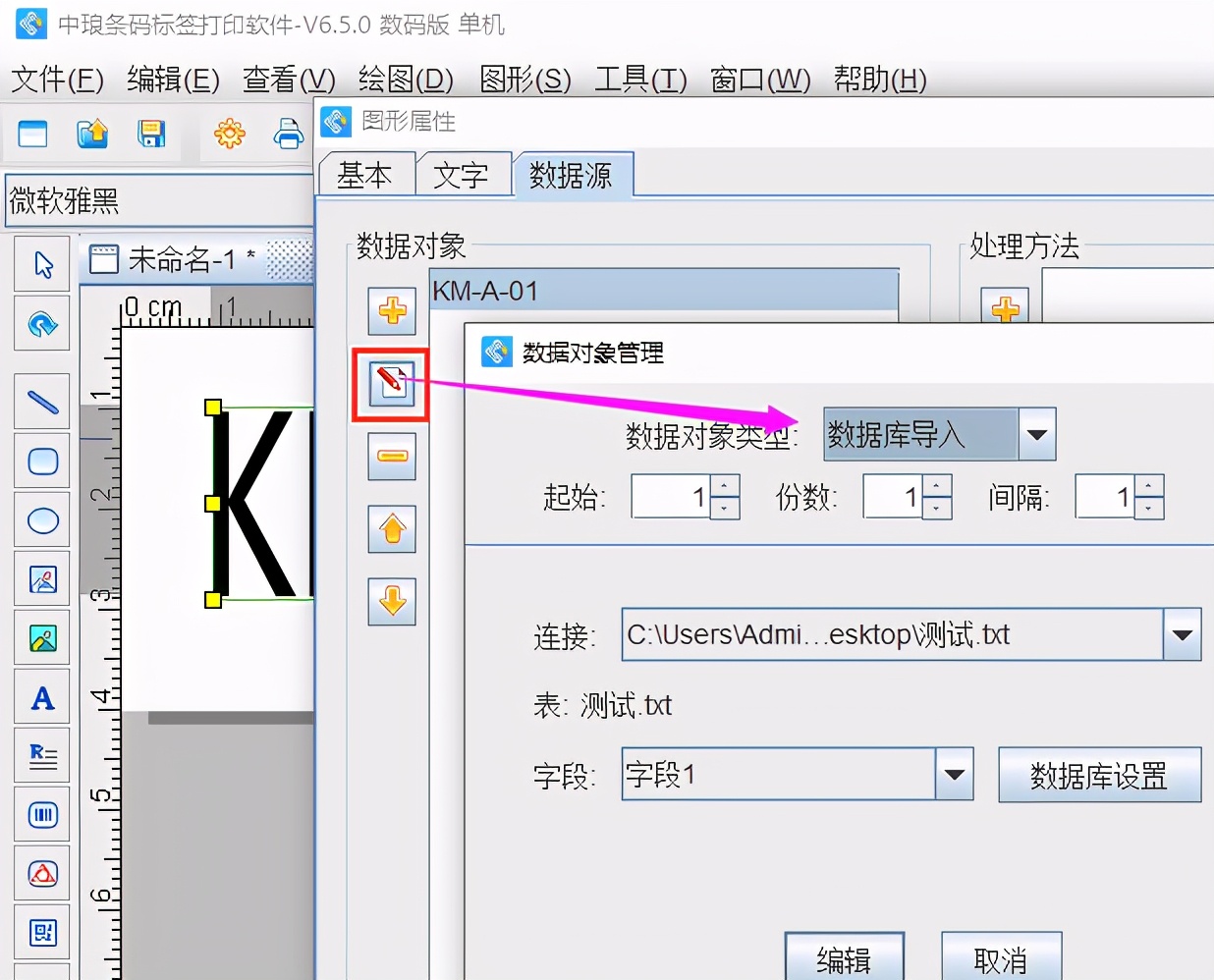The height and width of the screenshot is (980, 1214).
Task: Open the 绘图(D) menu
Action: (x=407, y=79)
